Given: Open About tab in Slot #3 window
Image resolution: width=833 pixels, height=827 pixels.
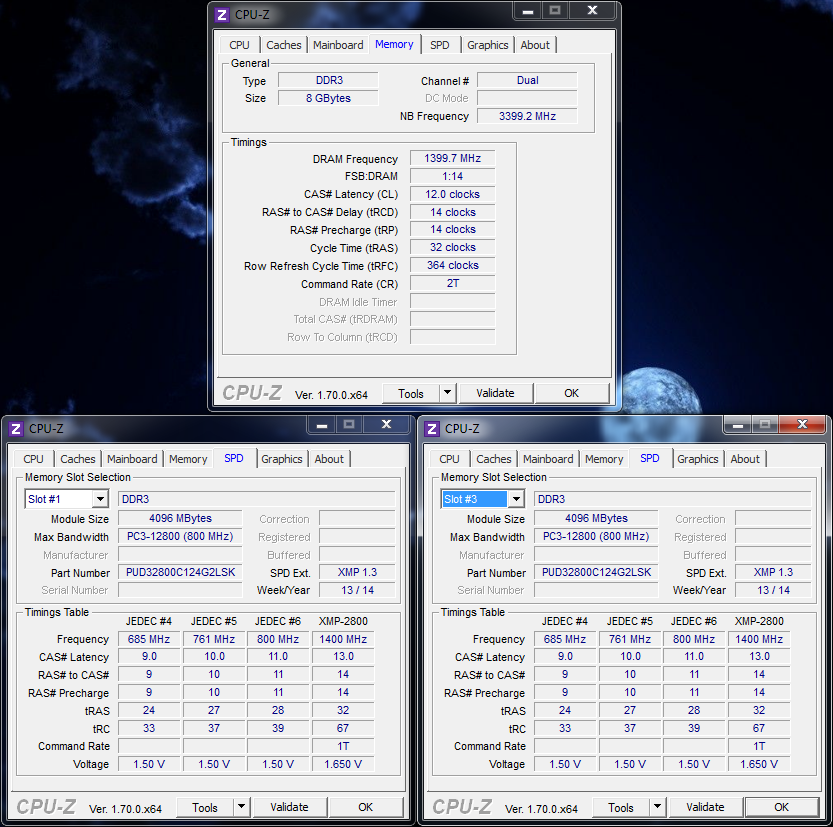Looking at the screenshot, I should tap(745, 459).
